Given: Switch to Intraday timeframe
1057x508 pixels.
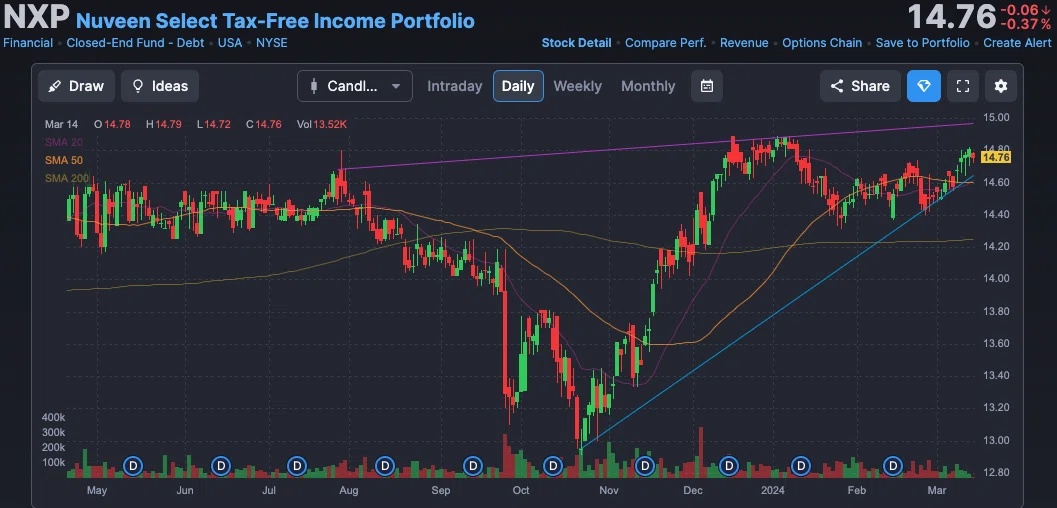Looking at the screenshot, I should tap(454, 86).
